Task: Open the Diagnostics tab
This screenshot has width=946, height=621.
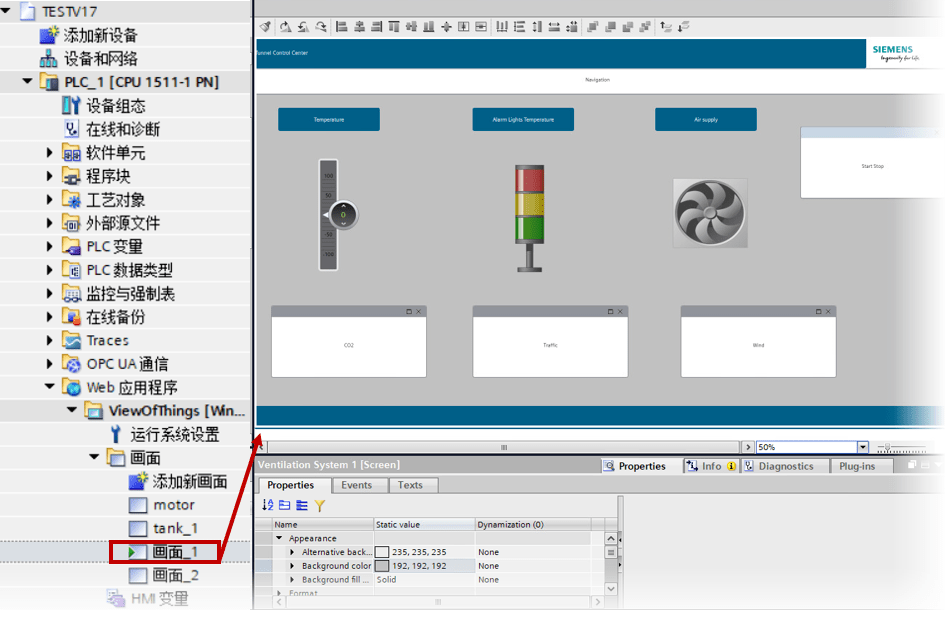Action: point(779,466)
